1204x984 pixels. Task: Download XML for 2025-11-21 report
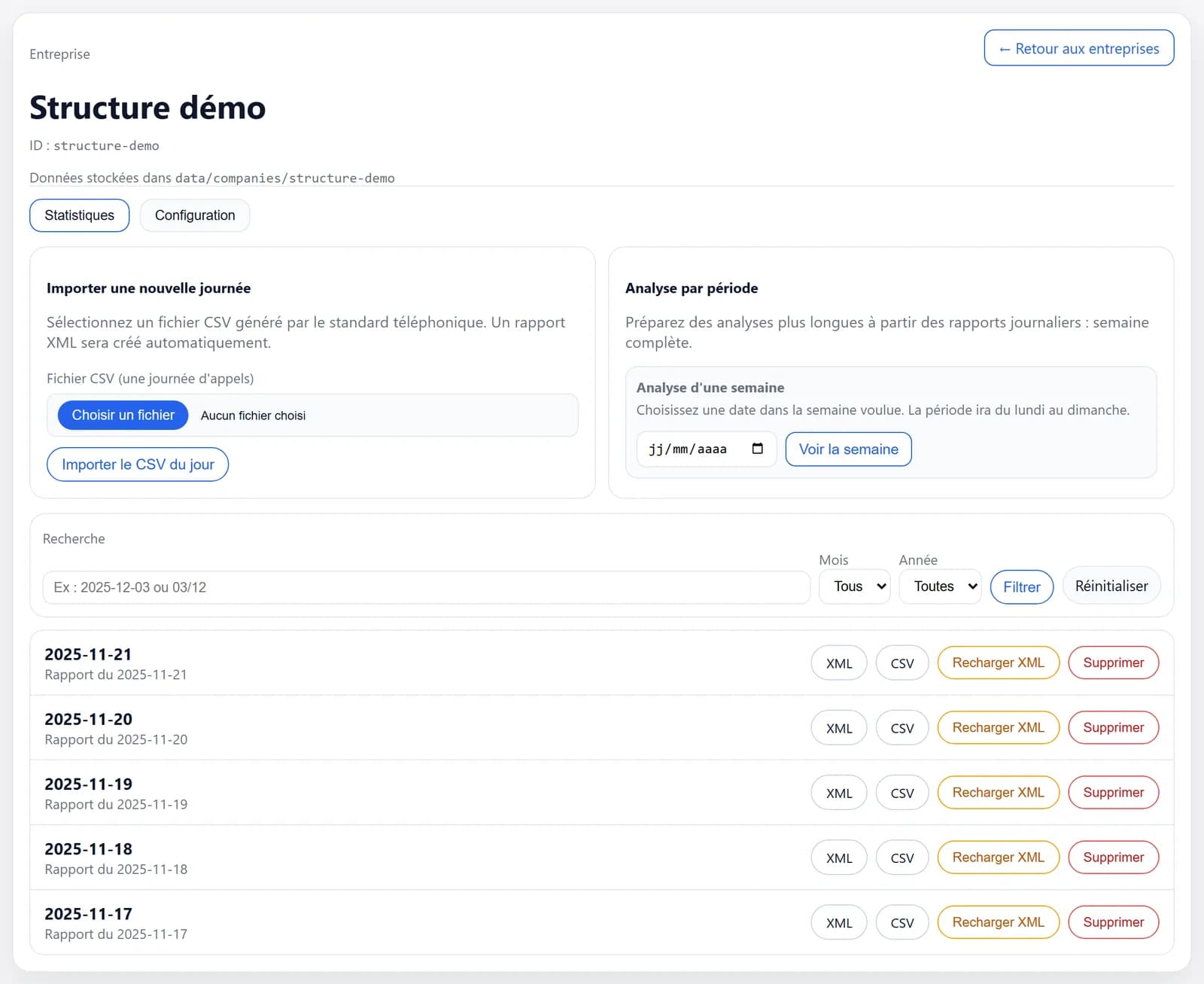[x=839, y=663]
